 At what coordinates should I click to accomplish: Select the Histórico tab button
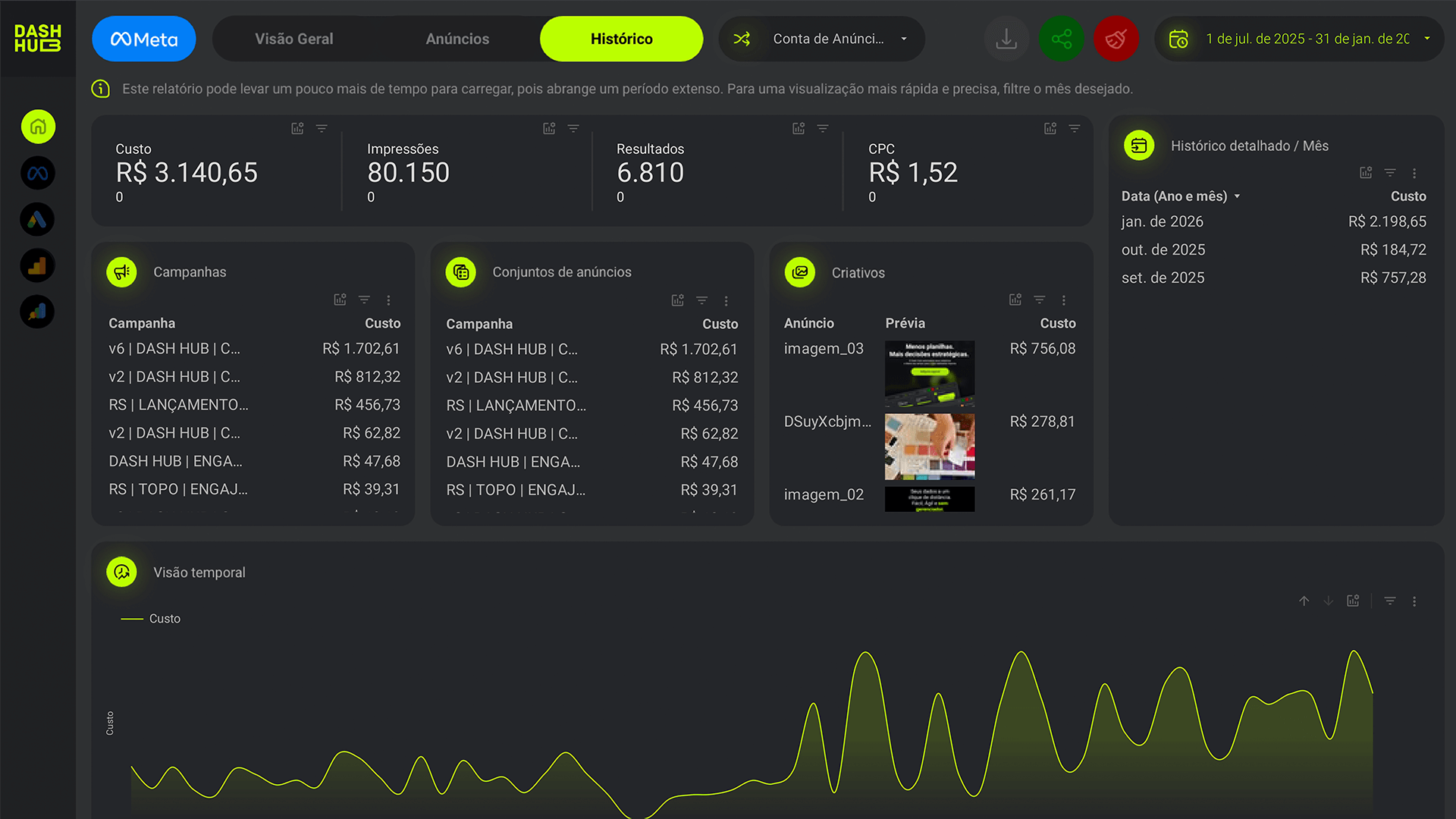point(621,39)
